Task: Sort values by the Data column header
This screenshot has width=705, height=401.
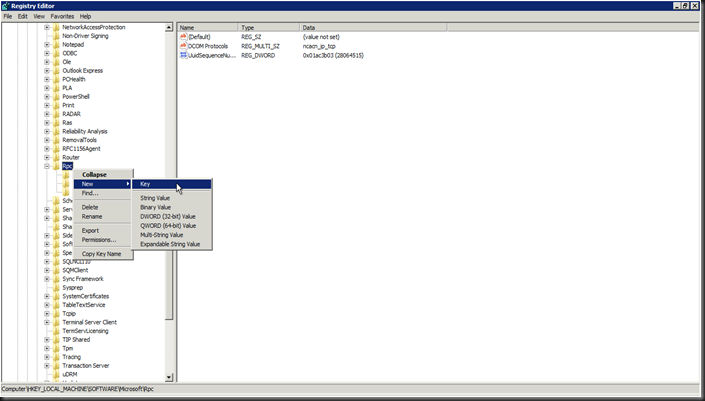Action: 373,27
